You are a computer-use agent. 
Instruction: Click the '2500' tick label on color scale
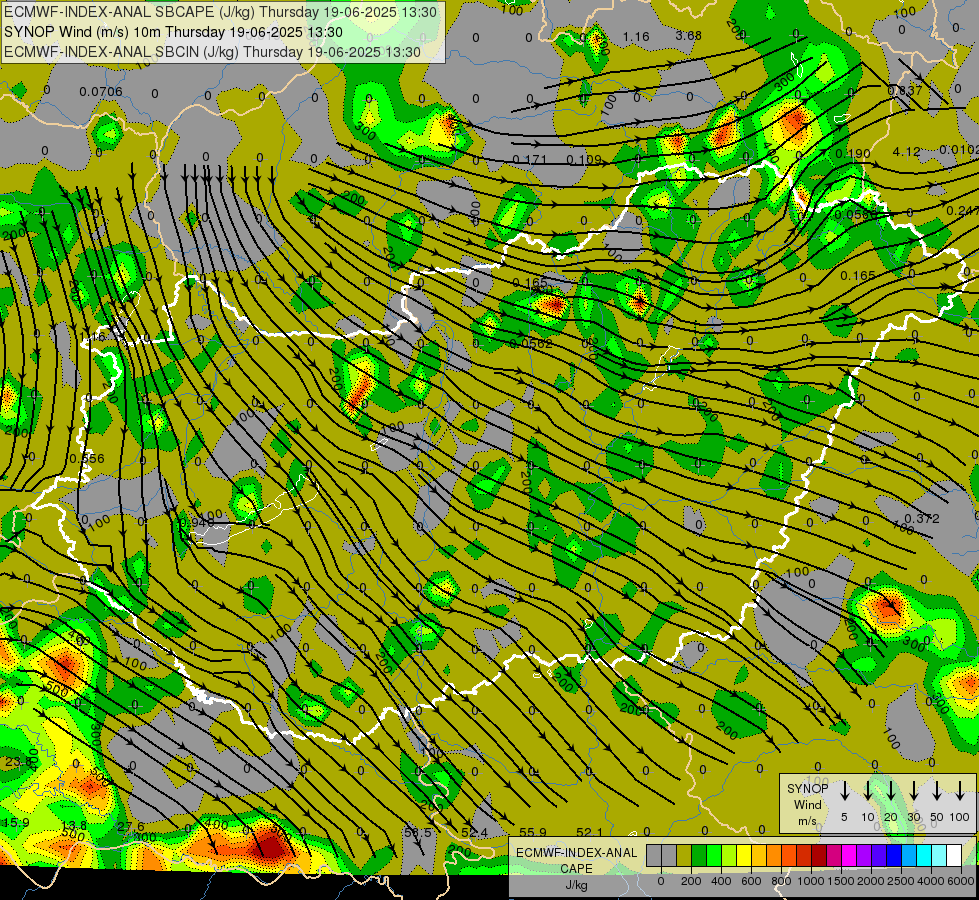pyautogui.click(x=901, y=881)
